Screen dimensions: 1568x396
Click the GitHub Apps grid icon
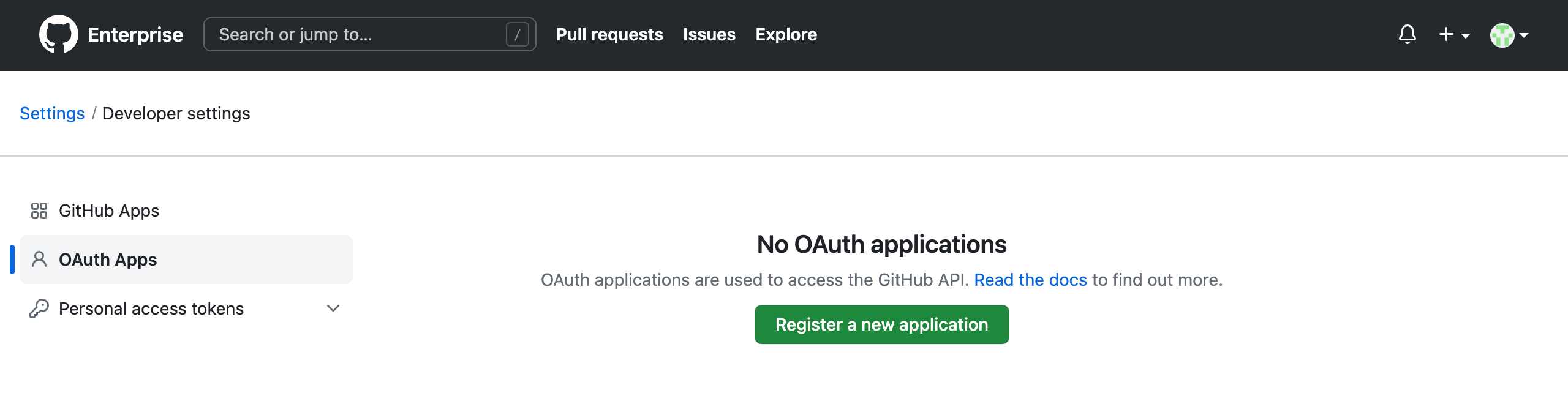(x=39, y=211)
